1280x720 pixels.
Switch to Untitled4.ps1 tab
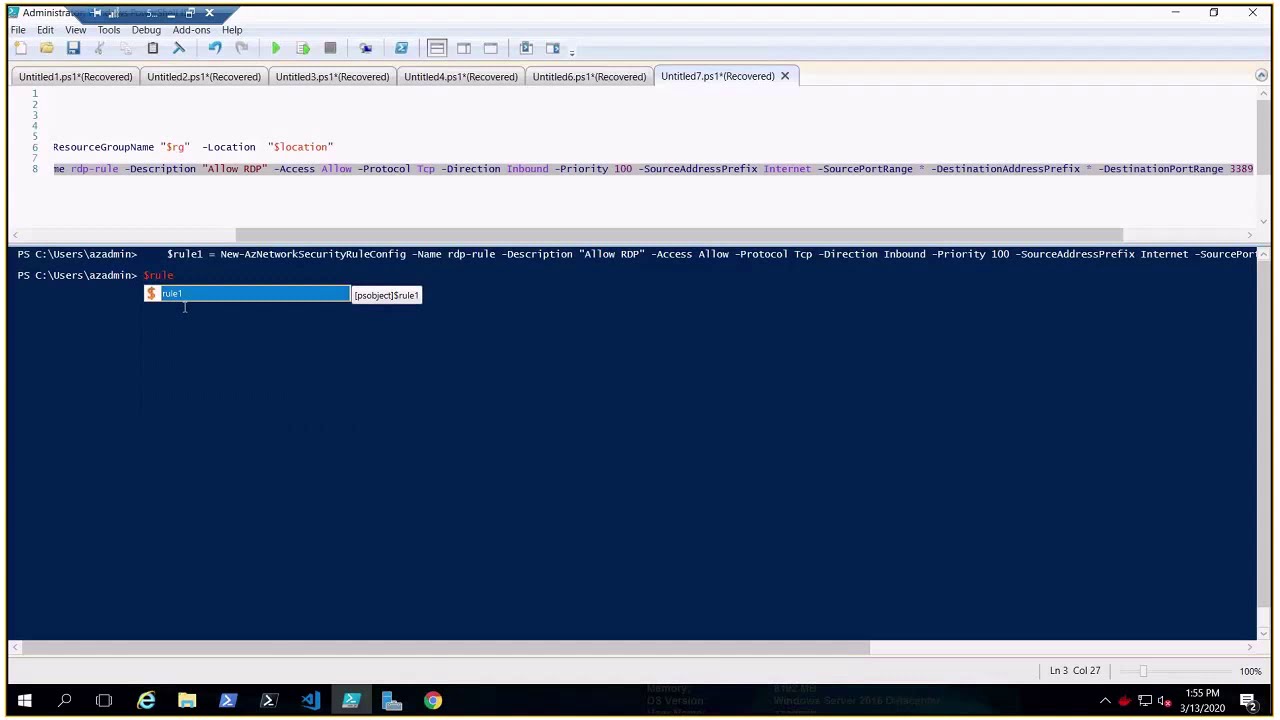461,77
